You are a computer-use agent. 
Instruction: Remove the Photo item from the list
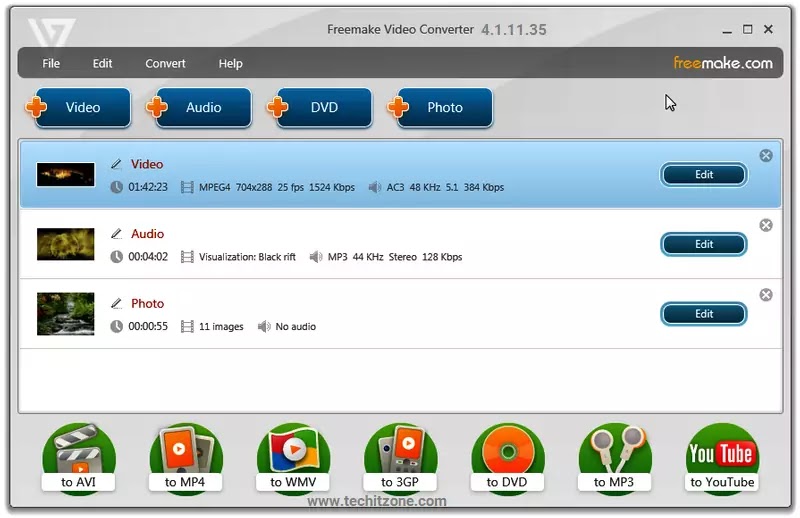click(766, 294)
